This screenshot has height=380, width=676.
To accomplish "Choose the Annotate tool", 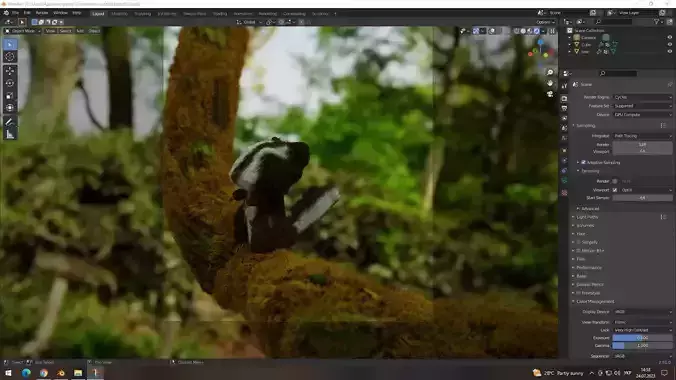I will pyautogui.click(x=10, y=122).
